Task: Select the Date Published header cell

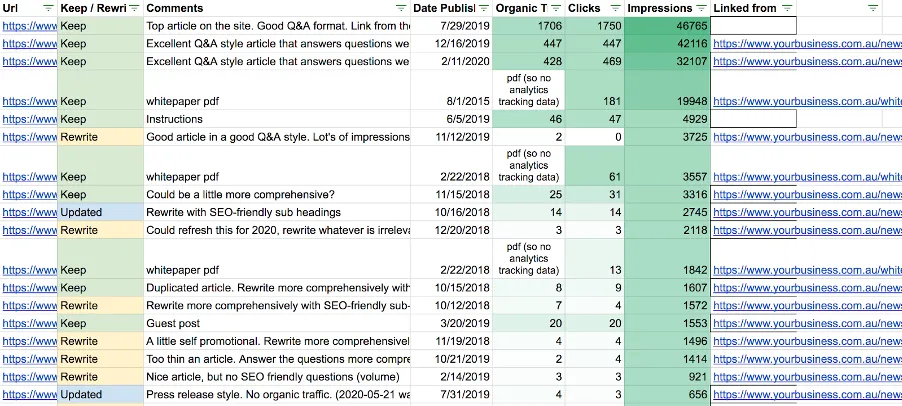Action: (x=452, y=8)
